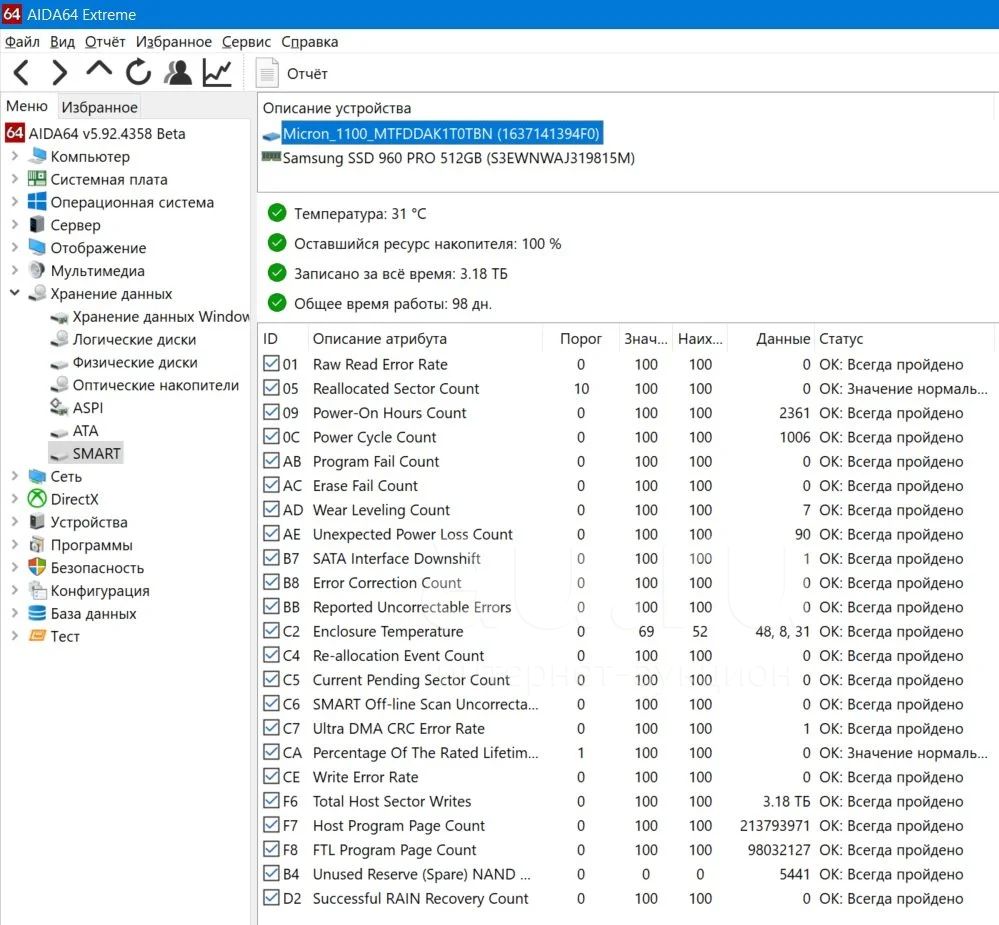Click the Forward navigation arrow in toolbar
Screen dimensions: 999x925
(x=59, y=73)
